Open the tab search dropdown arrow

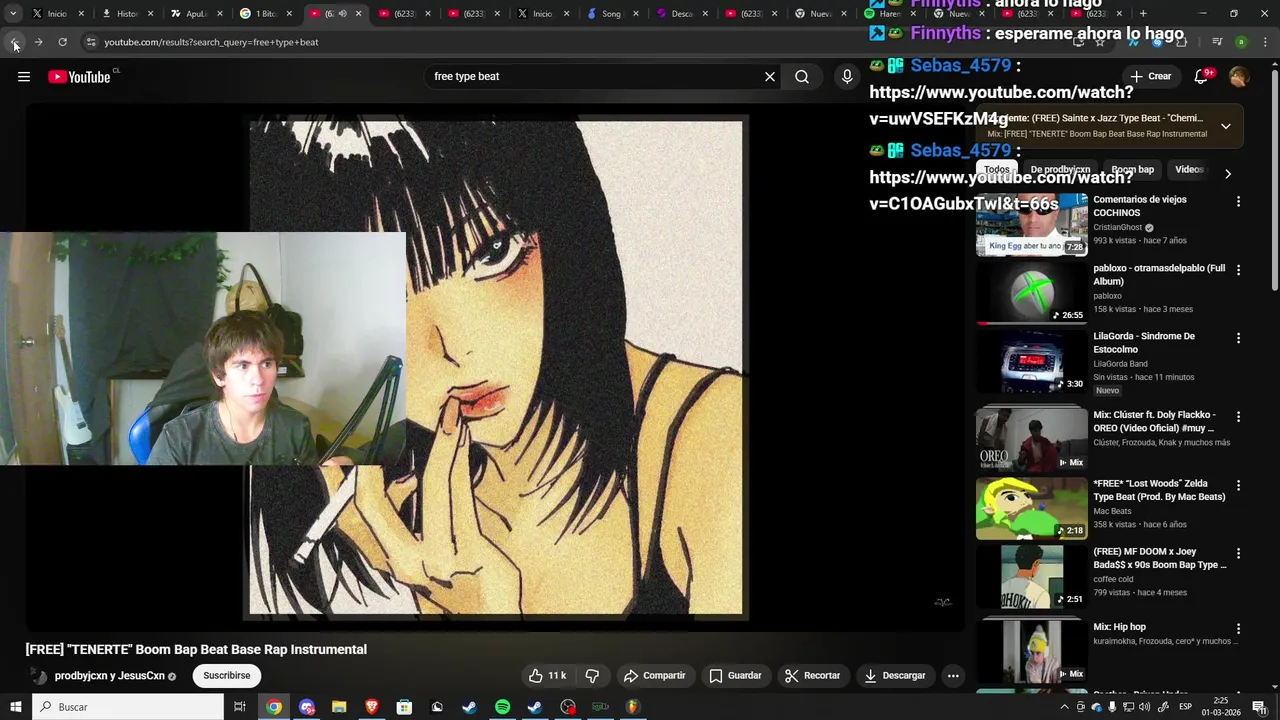pyautogui.click(x=12, y=14)
